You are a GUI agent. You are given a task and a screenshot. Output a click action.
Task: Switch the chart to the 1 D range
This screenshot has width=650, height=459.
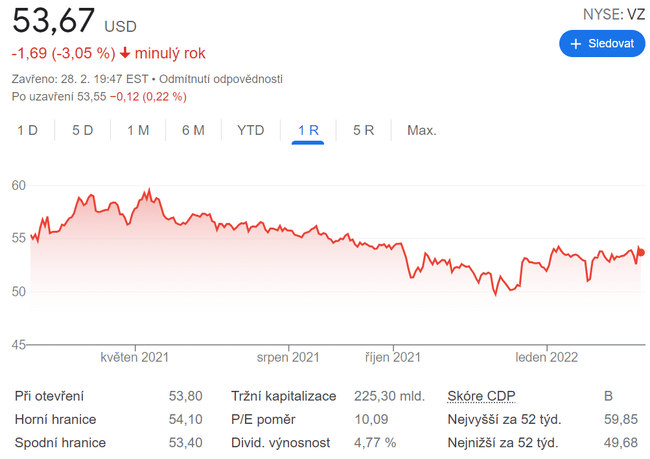(27, 130)
